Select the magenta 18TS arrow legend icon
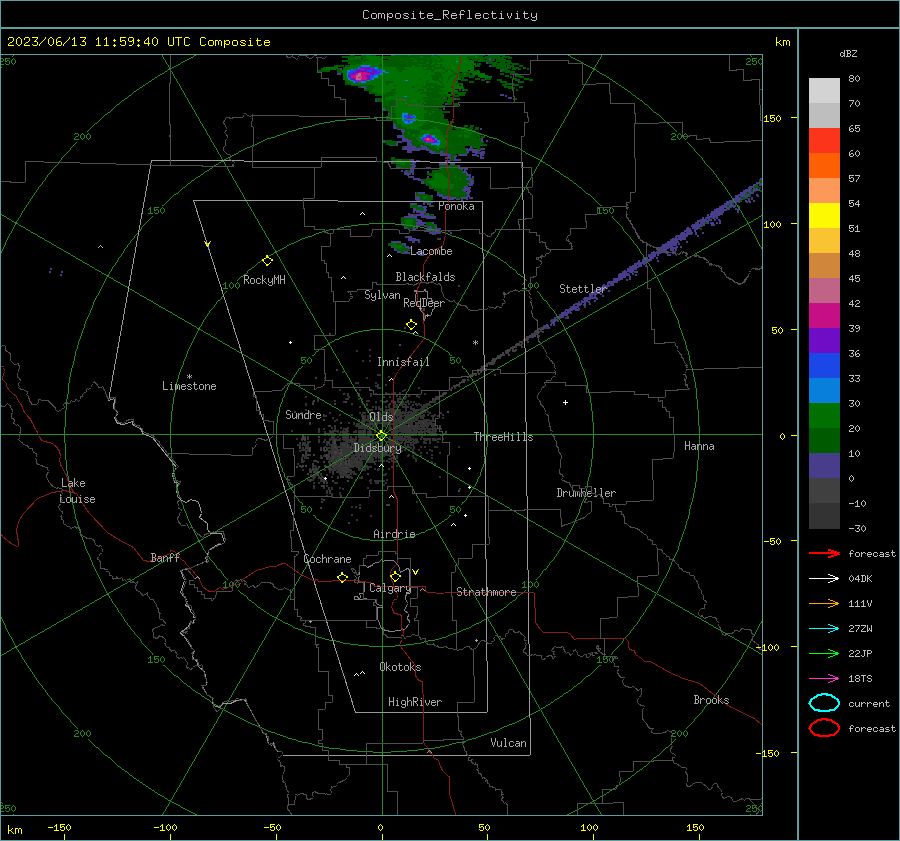 (824, 679)
